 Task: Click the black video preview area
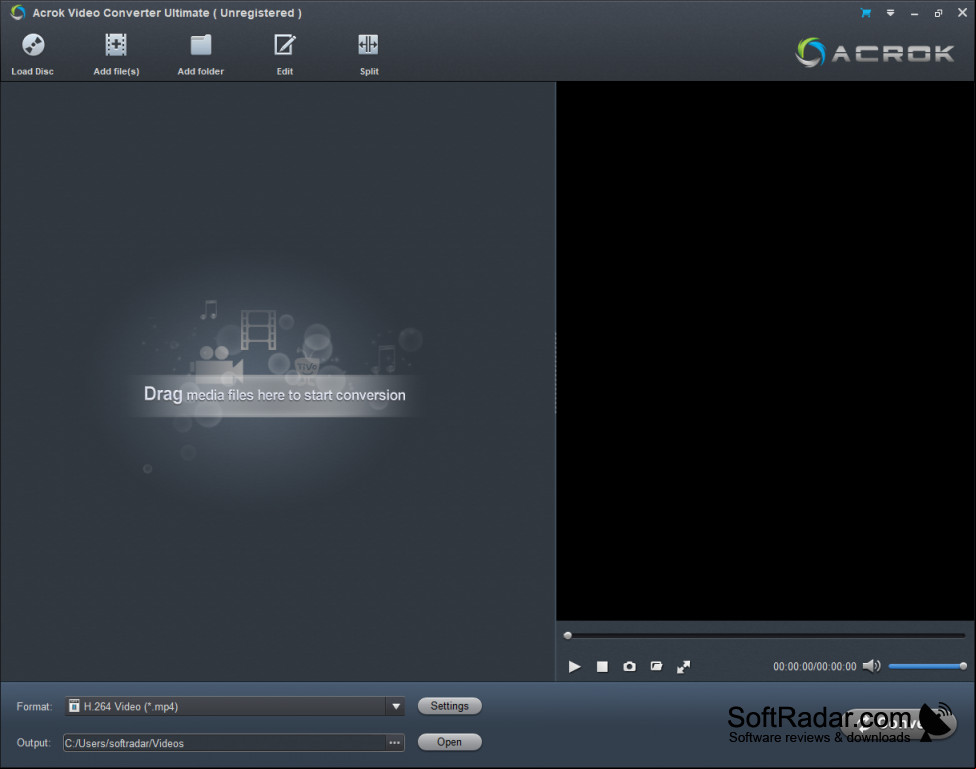click(765, 351)
